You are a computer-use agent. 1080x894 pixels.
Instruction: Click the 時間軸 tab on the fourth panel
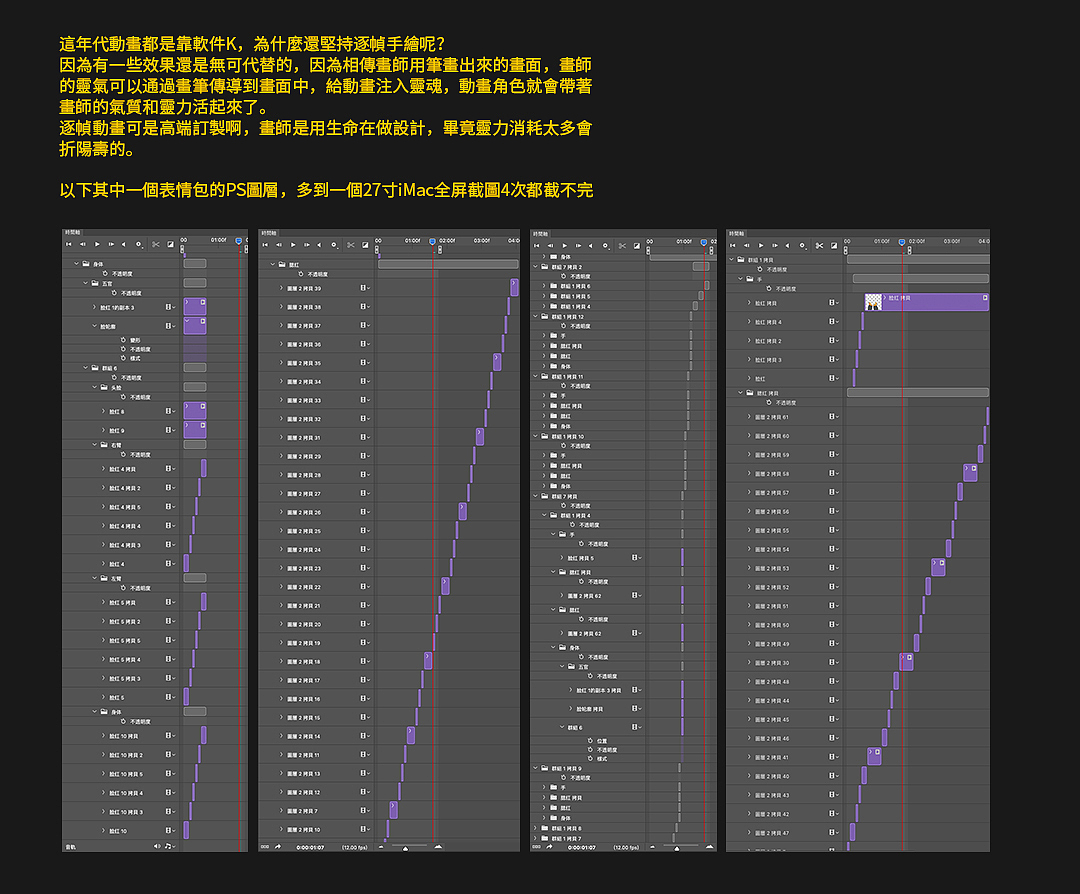point(738,233)
